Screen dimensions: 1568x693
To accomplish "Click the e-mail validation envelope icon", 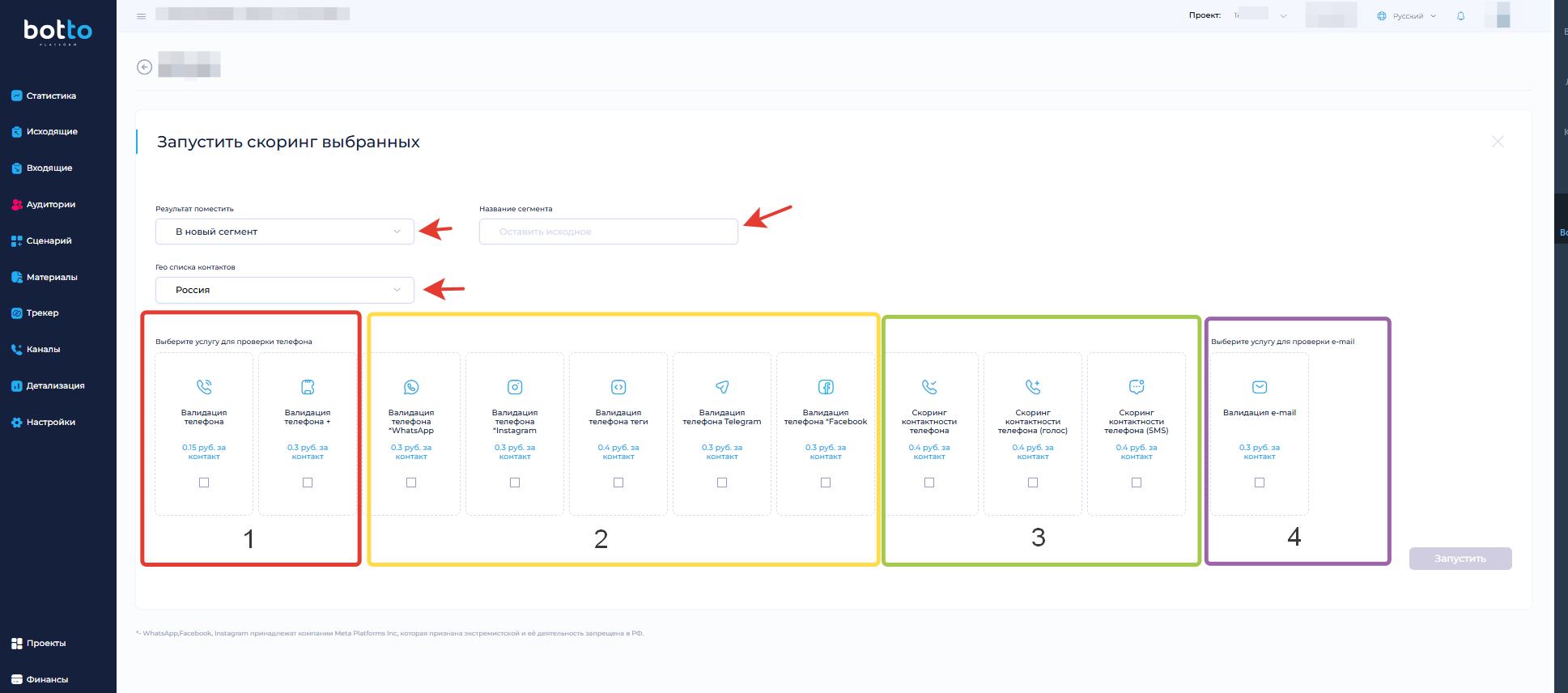I will point(1260,387).
